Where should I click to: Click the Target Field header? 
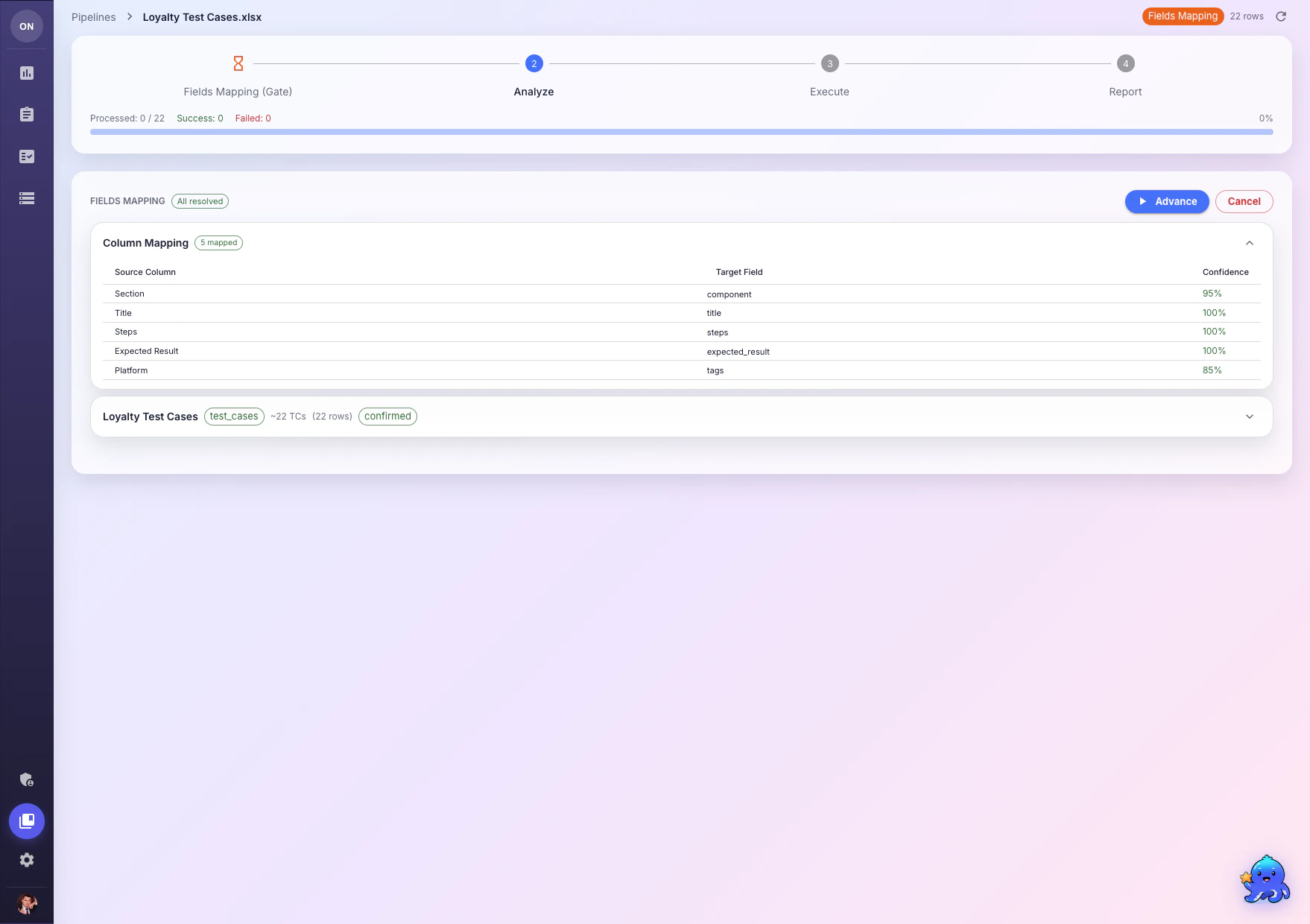pos(739,272)
